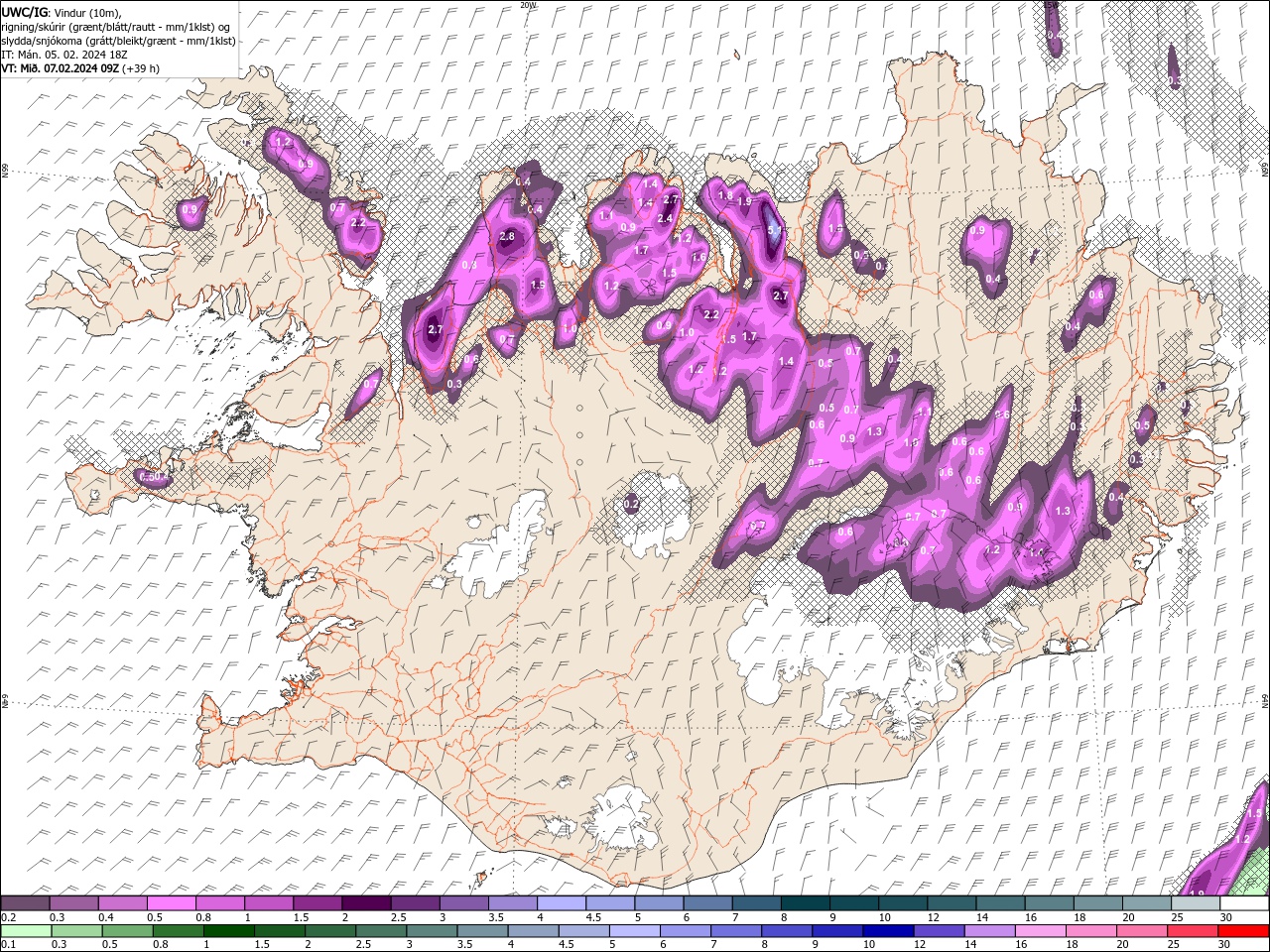Click the light gray 25–30 snow swatch
Screen dimensions: 1270x952
point(1195,903)
